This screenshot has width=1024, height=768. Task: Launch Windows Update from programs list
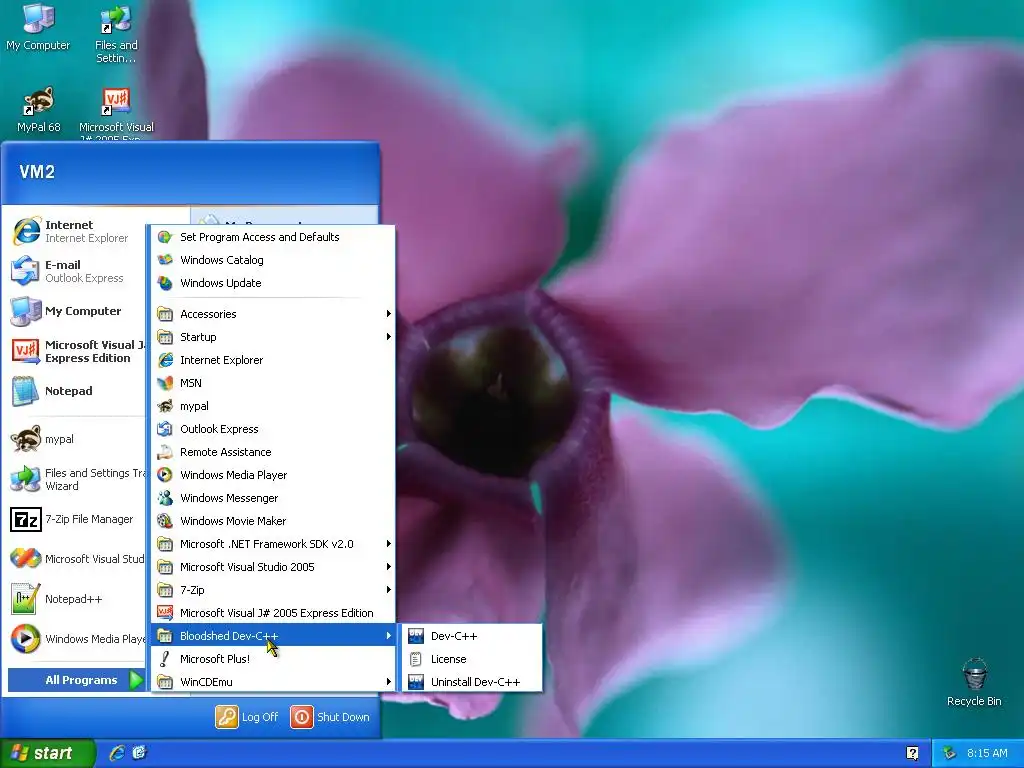(272, 283)
